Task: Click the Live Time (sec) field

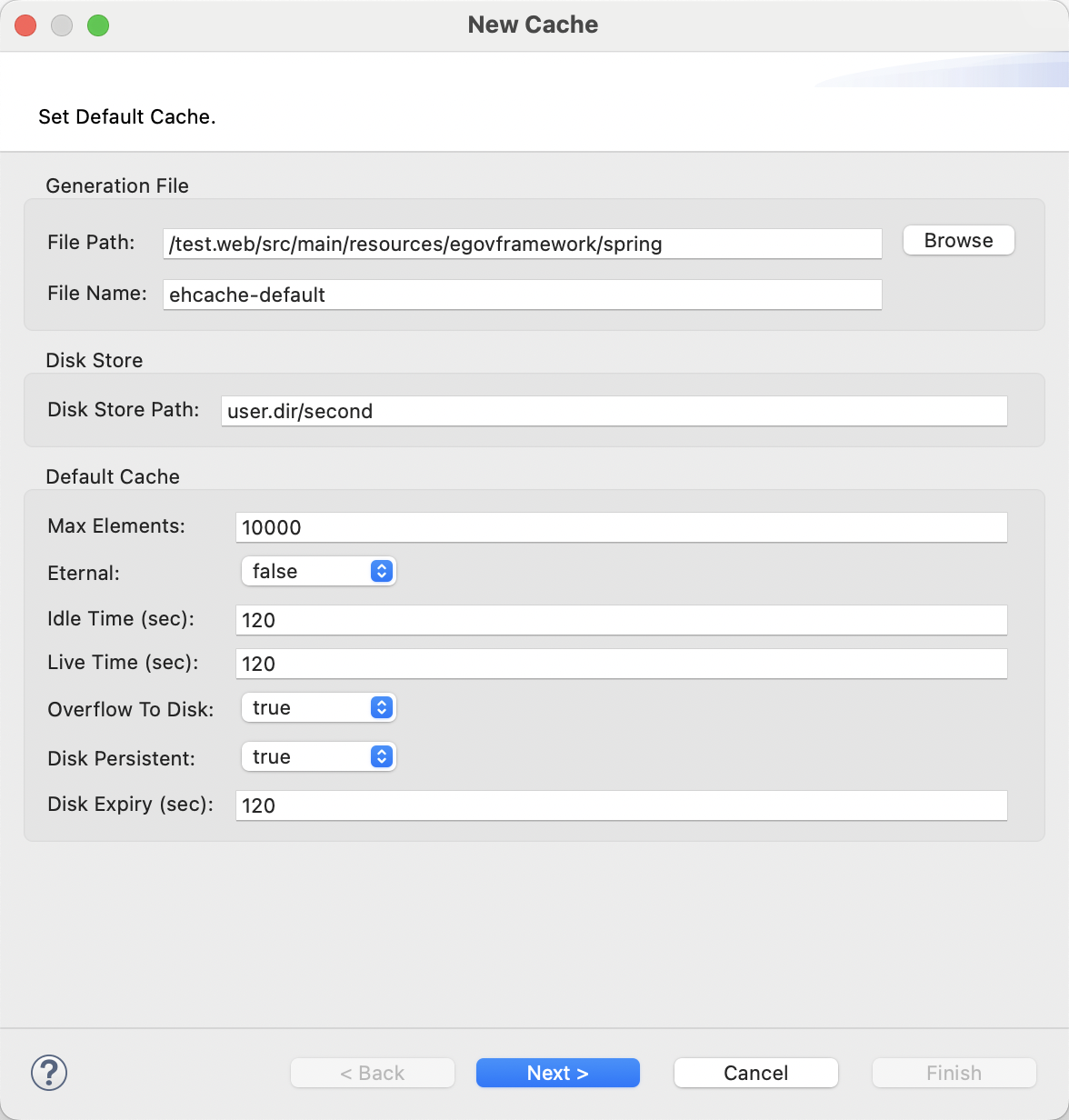Action: click(x=621, y=664)
